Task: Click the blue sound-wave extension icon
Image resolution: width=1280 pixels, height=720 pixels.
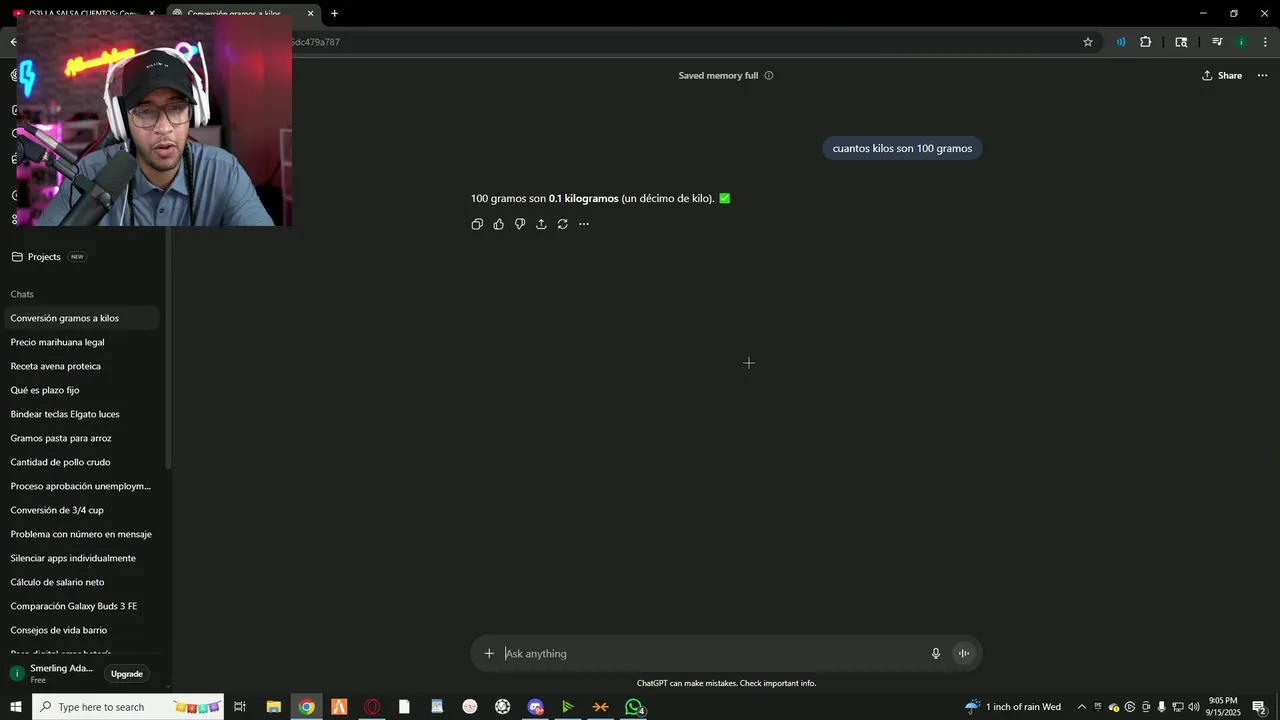Action: click(1121, 42)
